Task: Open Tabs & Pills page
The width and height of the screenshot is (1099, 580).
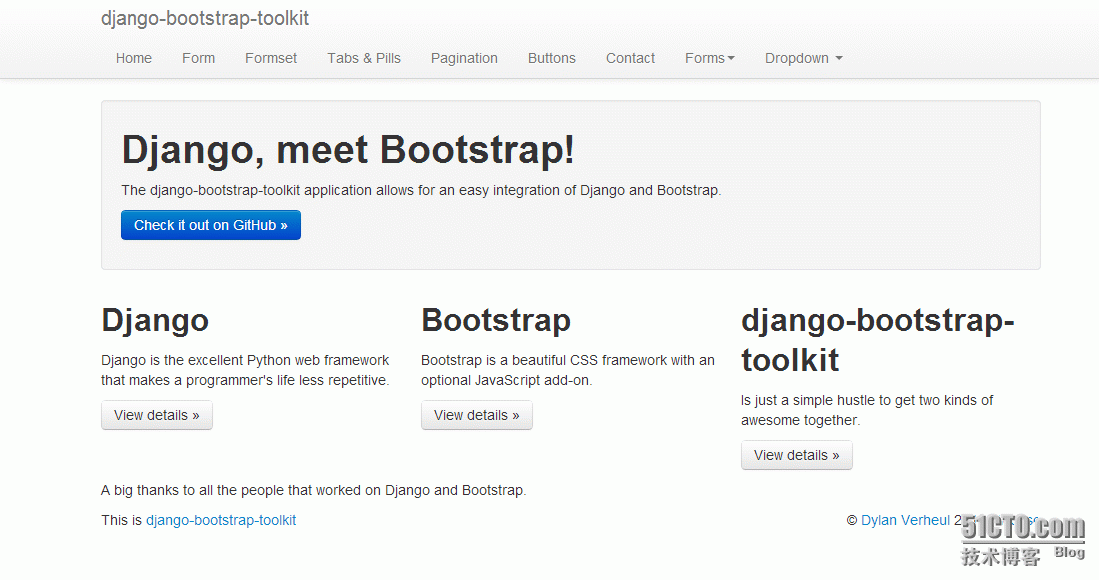Action: pos(364,58)
